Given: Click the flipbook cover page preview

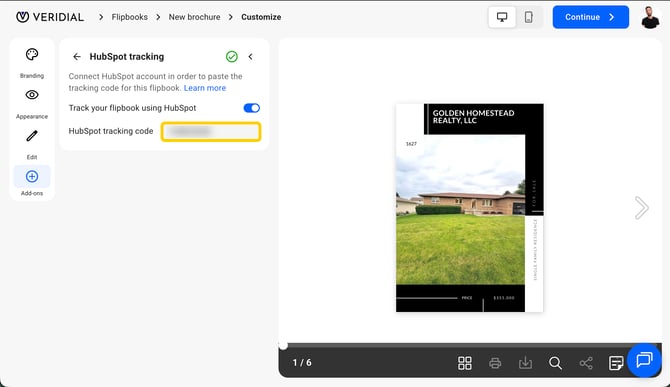Looking at the screenshot, I should coord(470,208).
